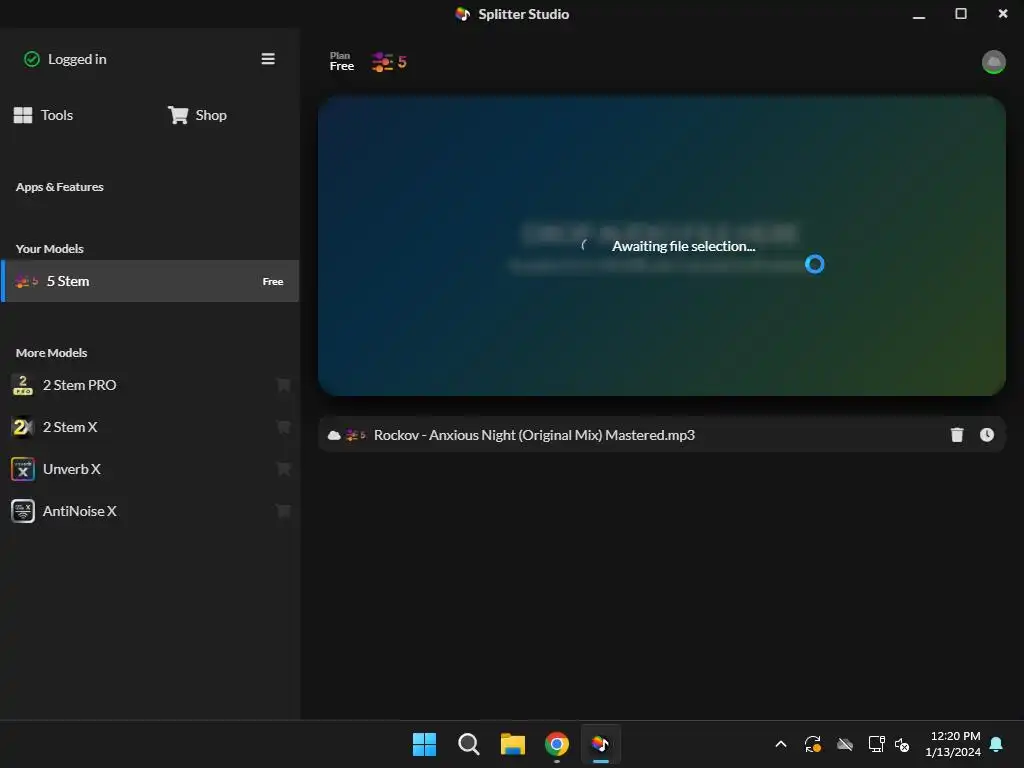The image size is (1024, 768).
Task: Click the Logged in status checkmark icon
Action: [x=32, y=59]
